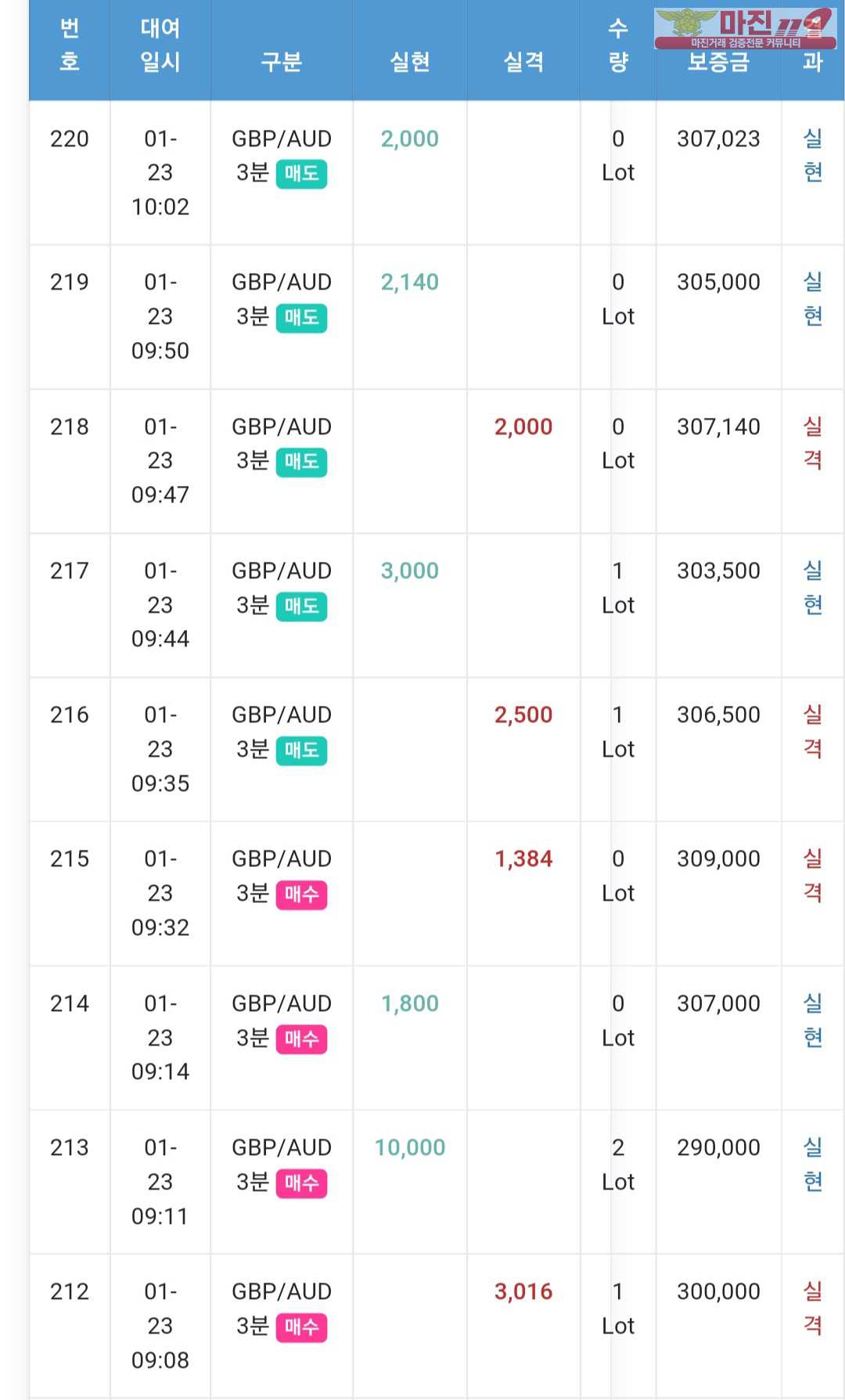The height and width of the screenshot is (1400, 845).
Task: Click the 매수 badge in row 213
Action: click(301, 1183)
